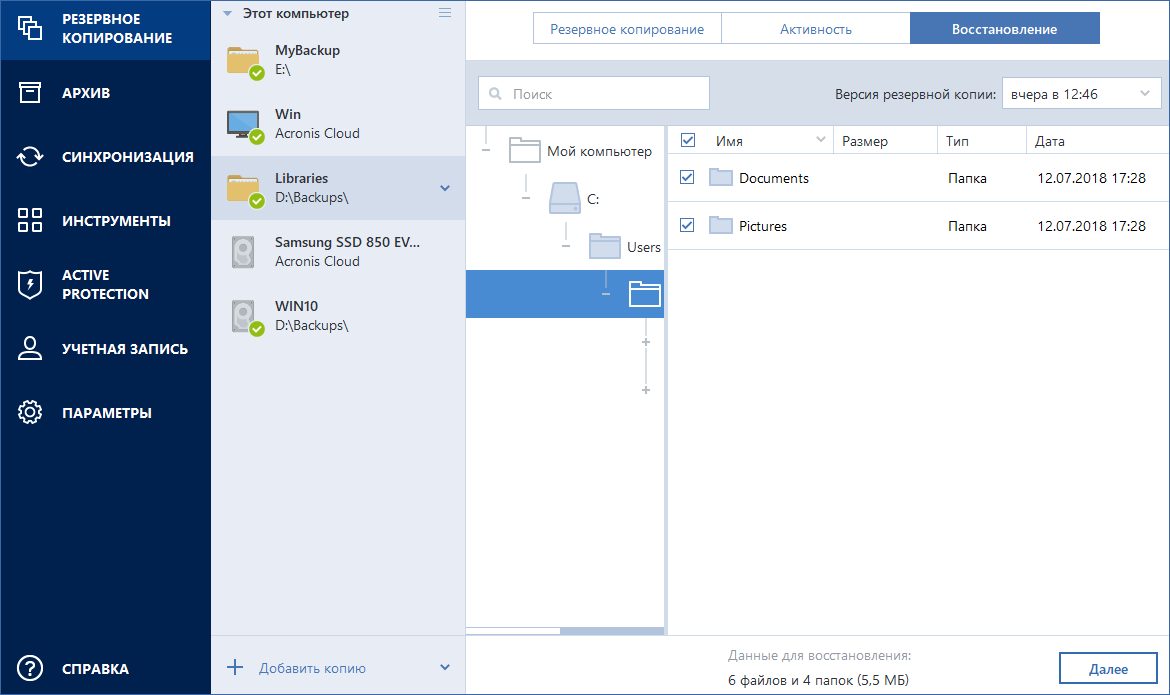Open the Tools grid icon
1170x695 pixels.
point(30,221)
